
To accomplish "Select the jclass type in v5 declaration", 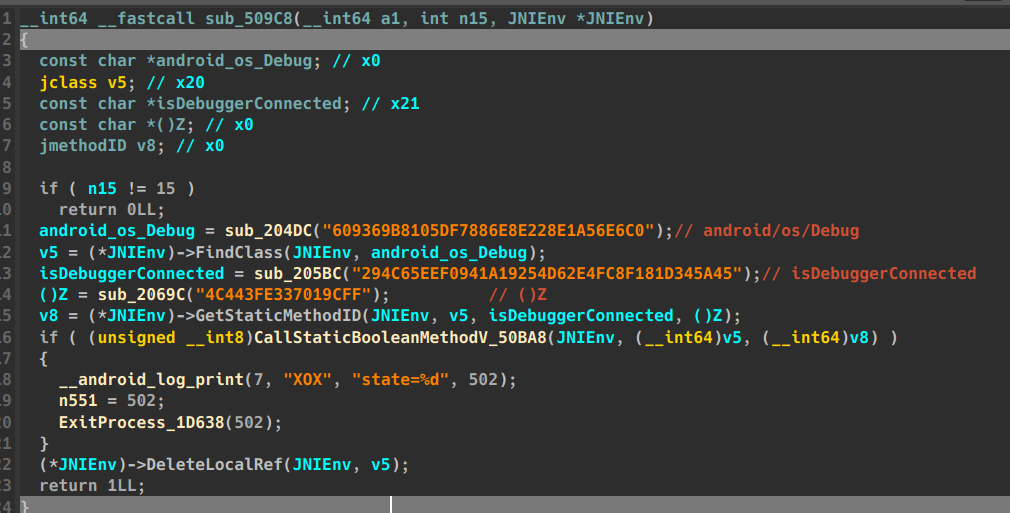I will pos(64,83).
